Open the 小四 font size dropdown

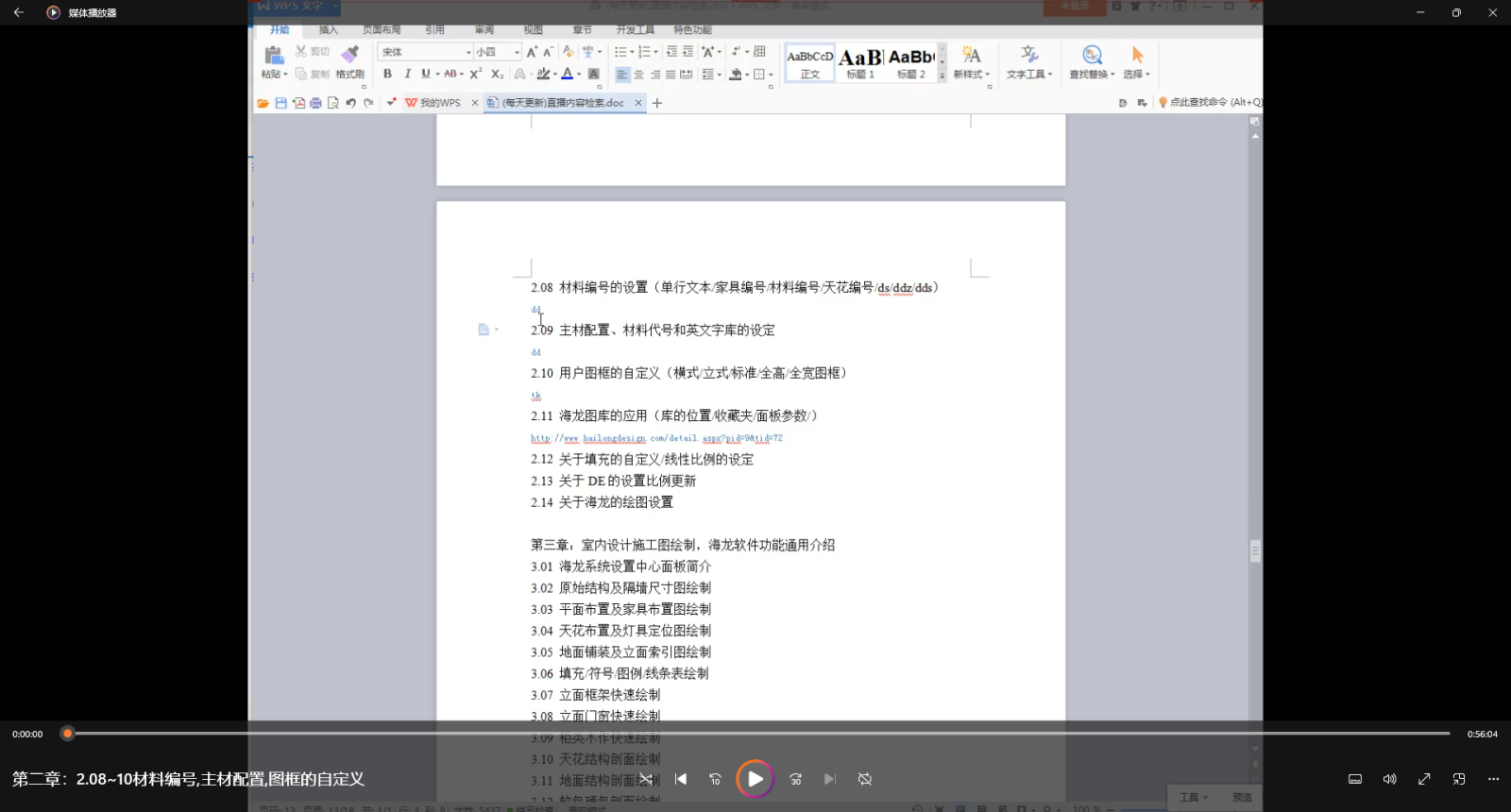coord(517,52)
